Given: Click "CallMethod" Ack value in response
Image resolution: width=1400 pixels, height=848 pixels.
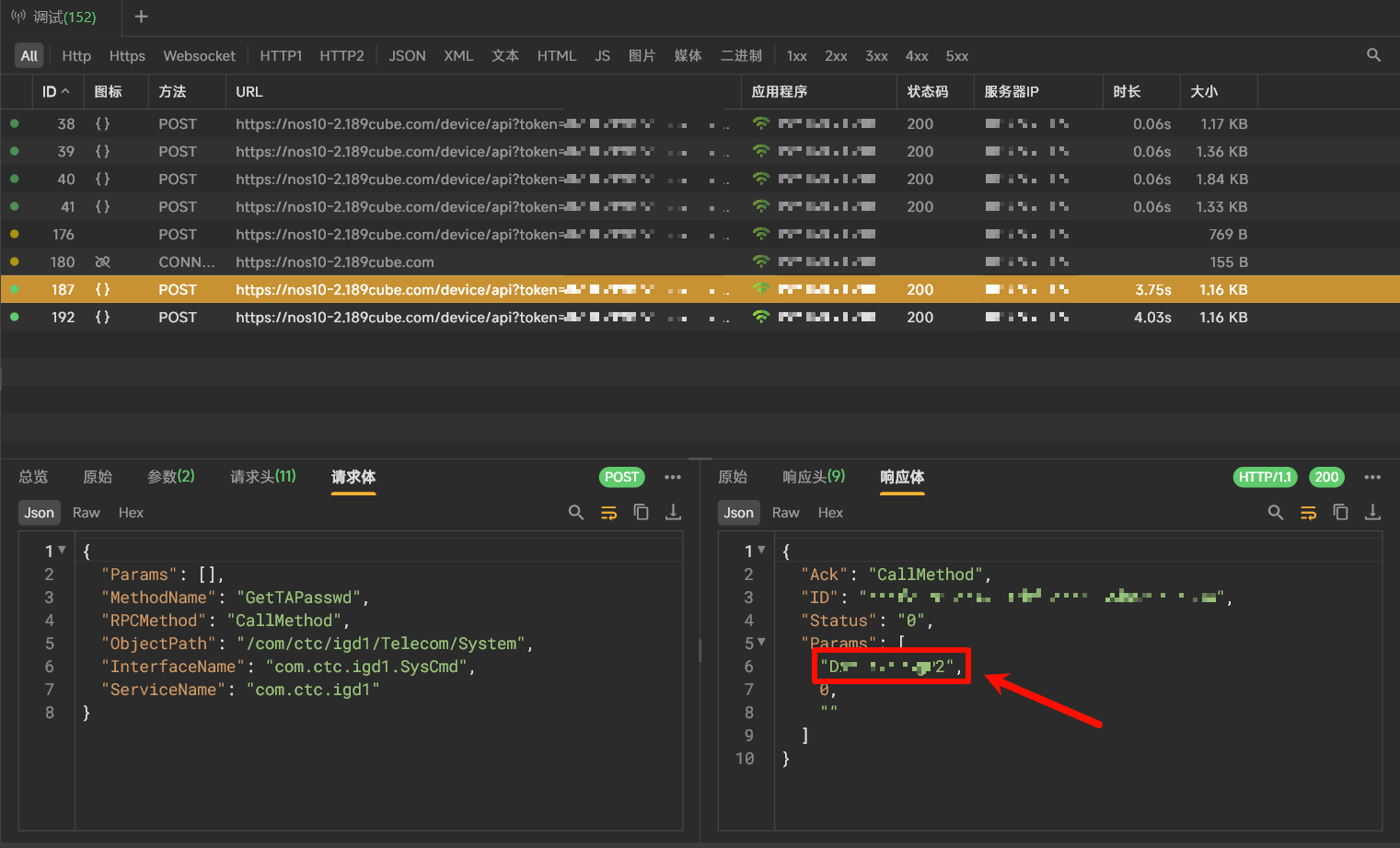Looking at the screenshot, I should point(925,575).
